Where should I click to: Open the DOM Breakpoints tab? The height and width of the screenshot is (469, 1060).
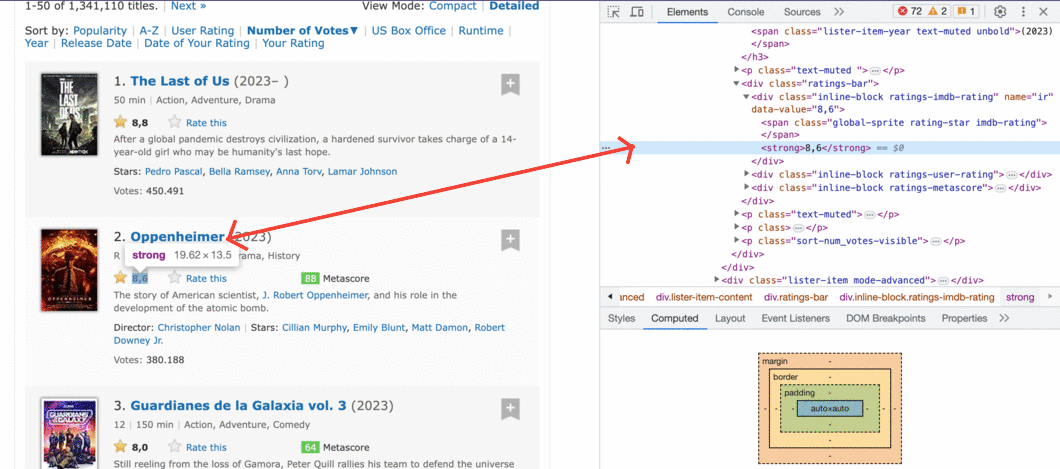(886, 318)
